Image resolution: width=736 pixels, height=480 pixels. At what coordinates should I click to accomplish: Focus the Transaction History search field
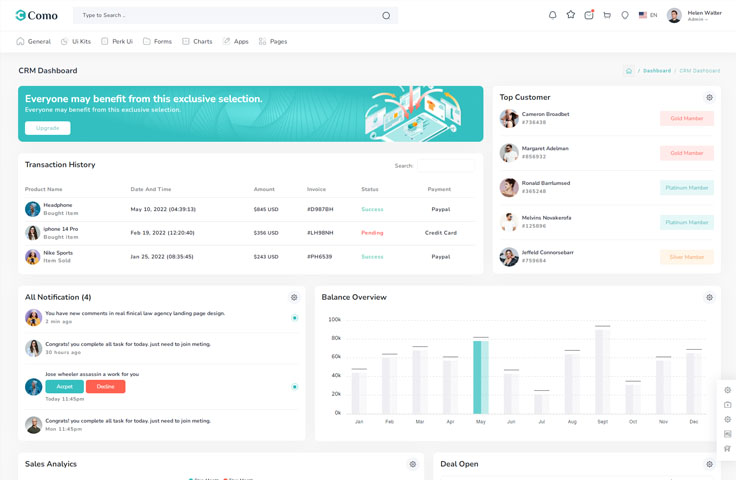pos(446,166)
